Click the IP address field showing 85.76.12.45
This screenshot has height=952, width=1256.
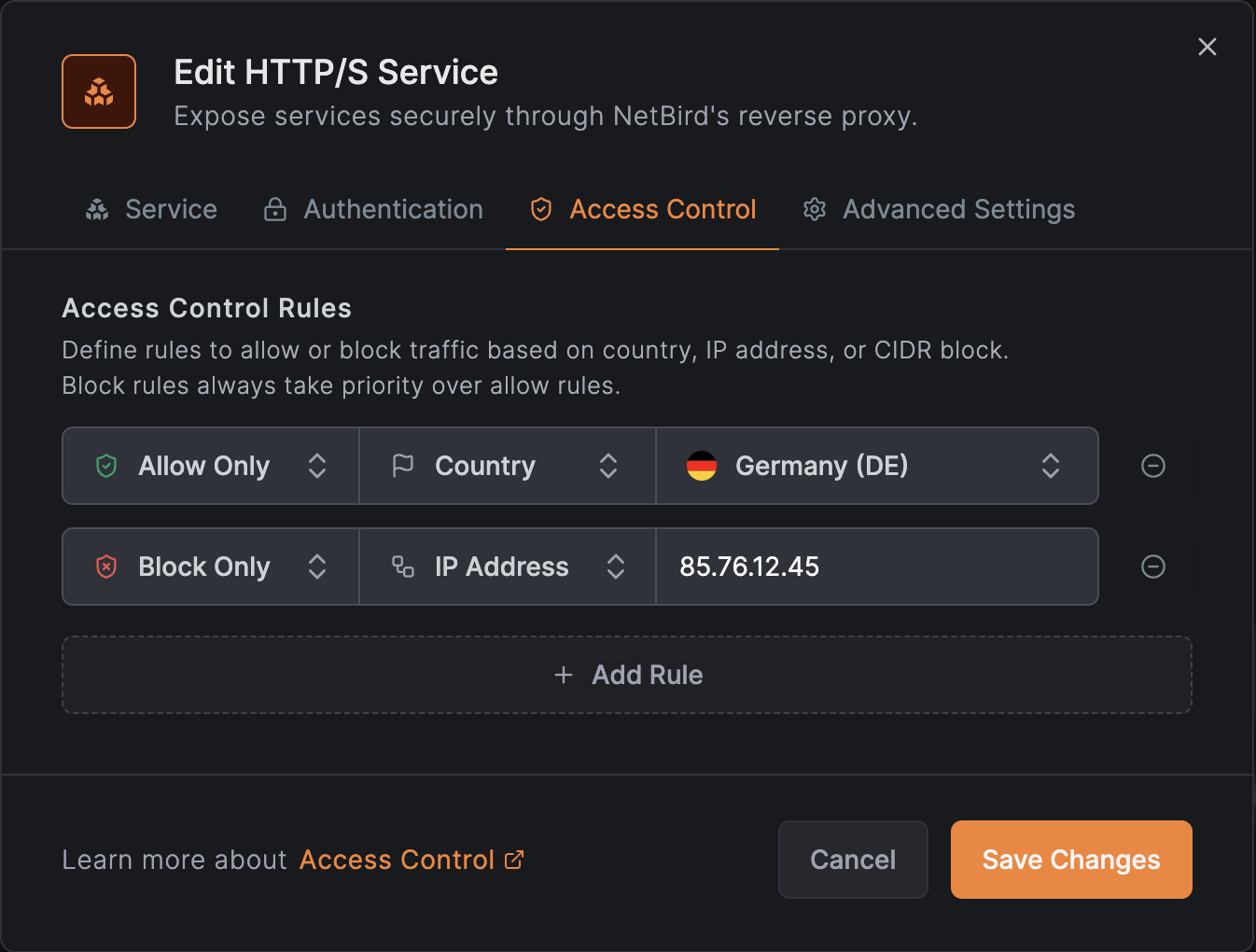[875, 567]
